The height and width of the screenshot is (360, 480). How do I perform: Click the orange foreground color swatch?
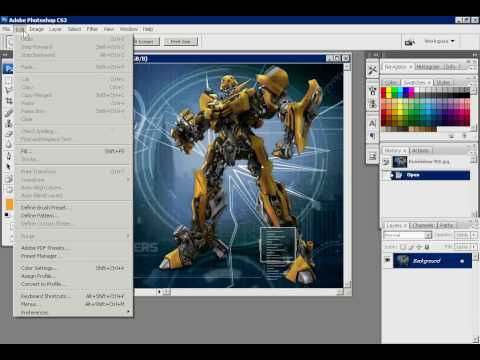tap(10, 204)
